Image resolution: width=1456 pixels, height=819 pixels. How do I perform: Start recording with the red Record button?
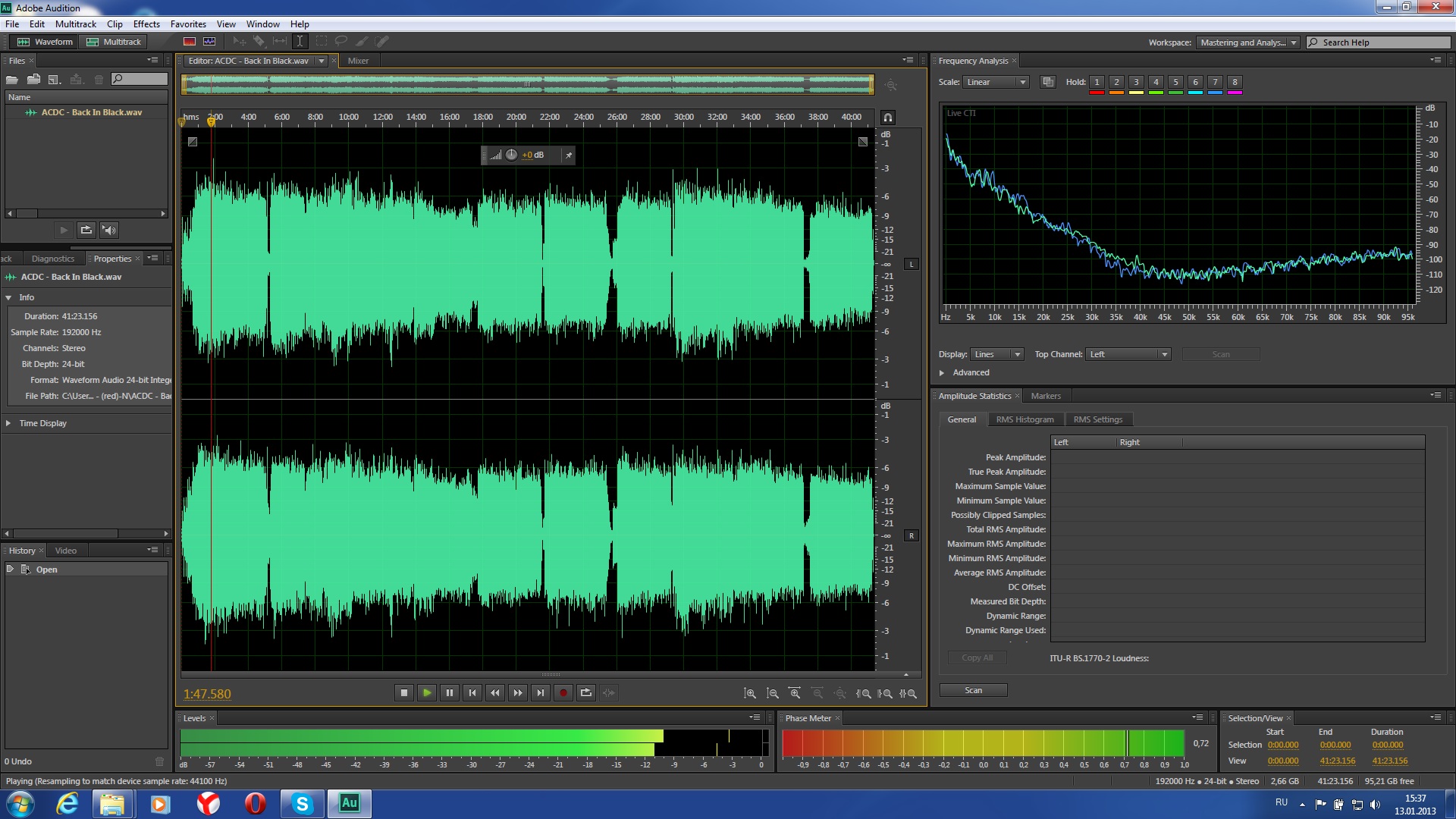pyautogui.click(x=563, y=692)
